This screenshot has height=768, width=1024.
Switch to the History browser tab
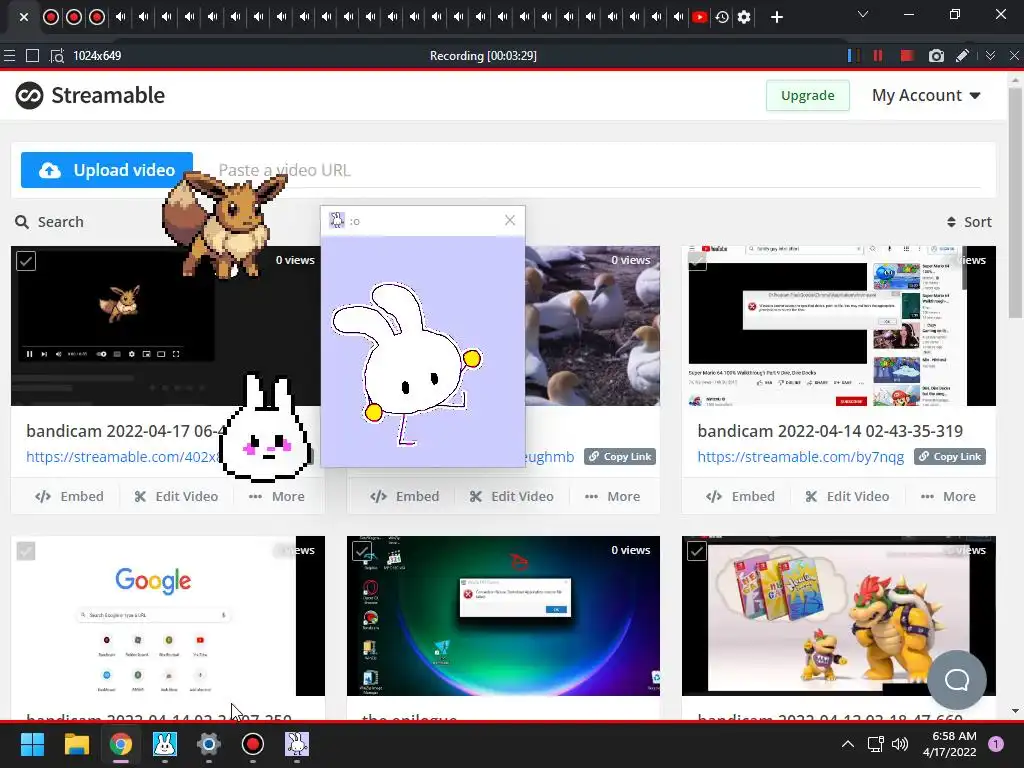722,17
